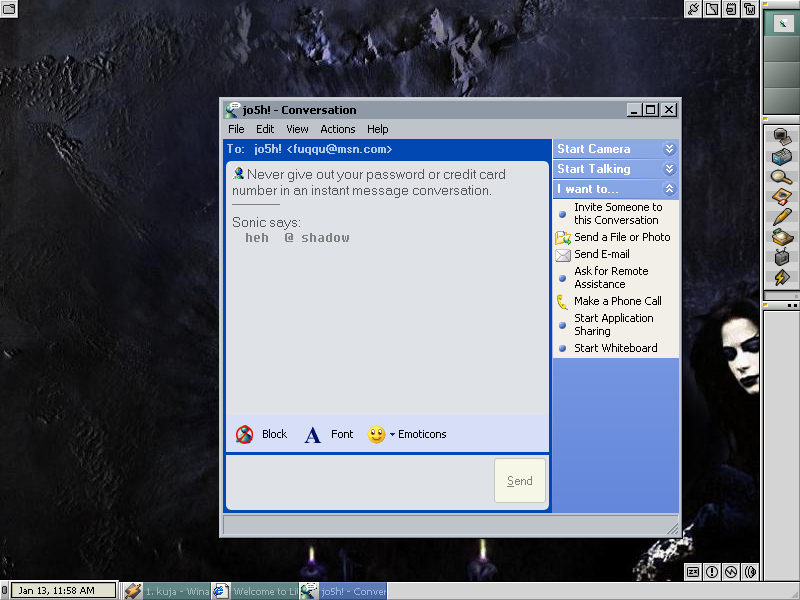Click the Block contact icon
The image size is (800, 600).
[245, 434]
